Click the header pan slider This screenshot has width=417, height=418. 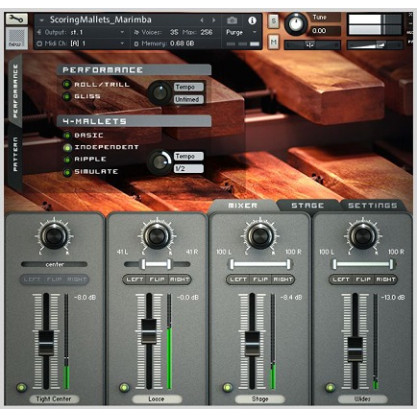click(312, 45)
